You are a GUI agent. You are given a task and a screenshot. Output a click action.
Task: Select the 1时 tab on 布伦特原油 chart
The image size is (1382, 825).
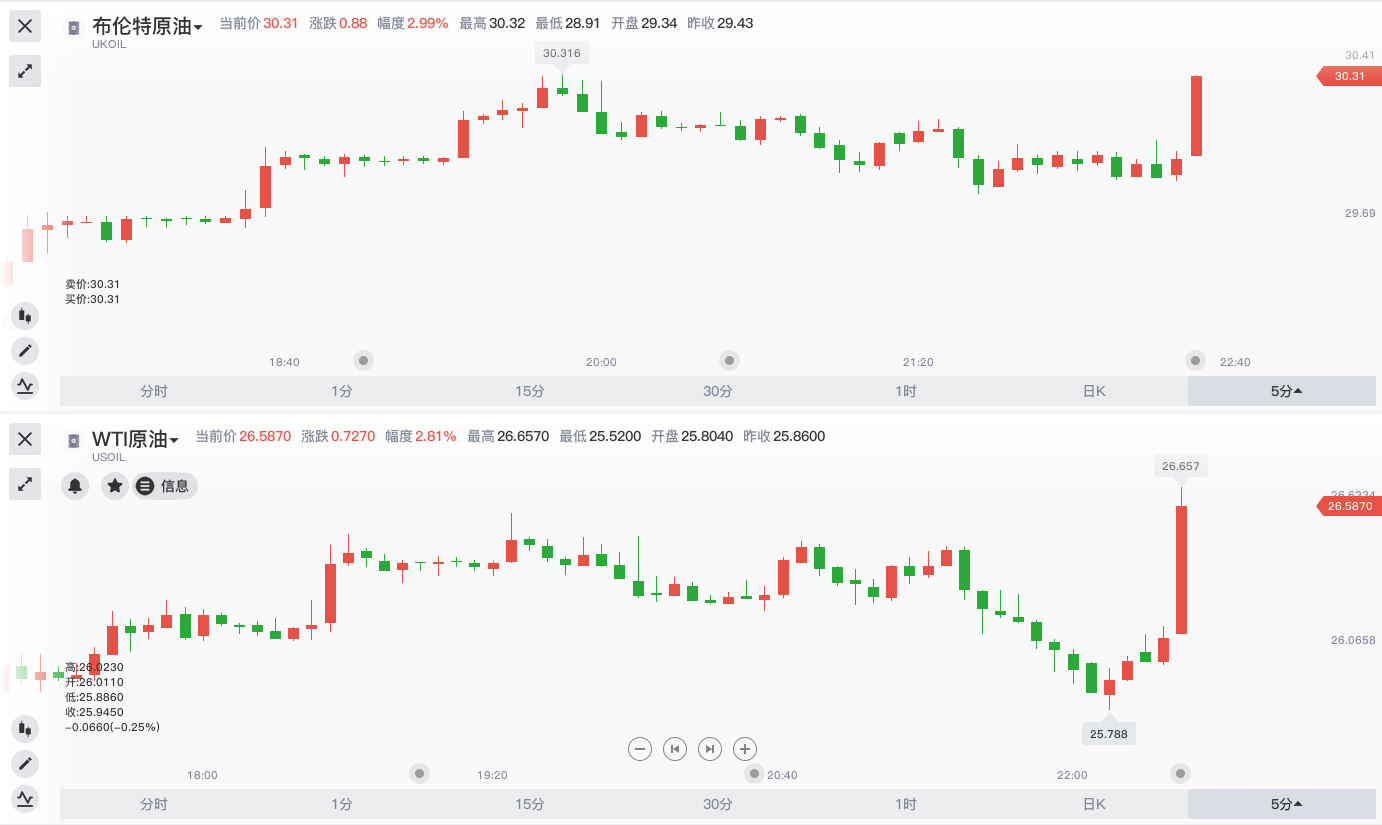coord(906,391)
